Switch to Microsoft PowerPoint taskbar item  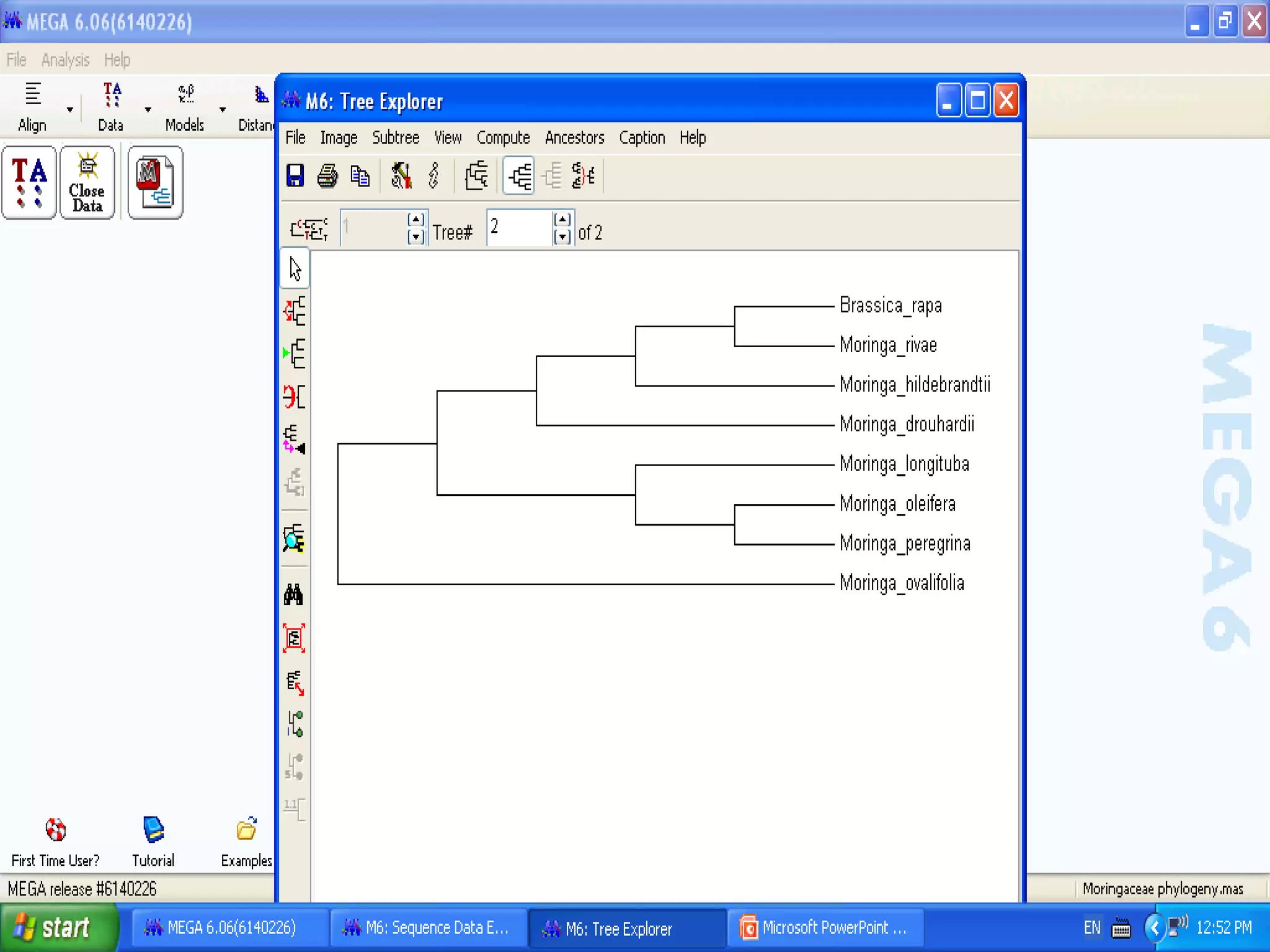click(825, 928)
